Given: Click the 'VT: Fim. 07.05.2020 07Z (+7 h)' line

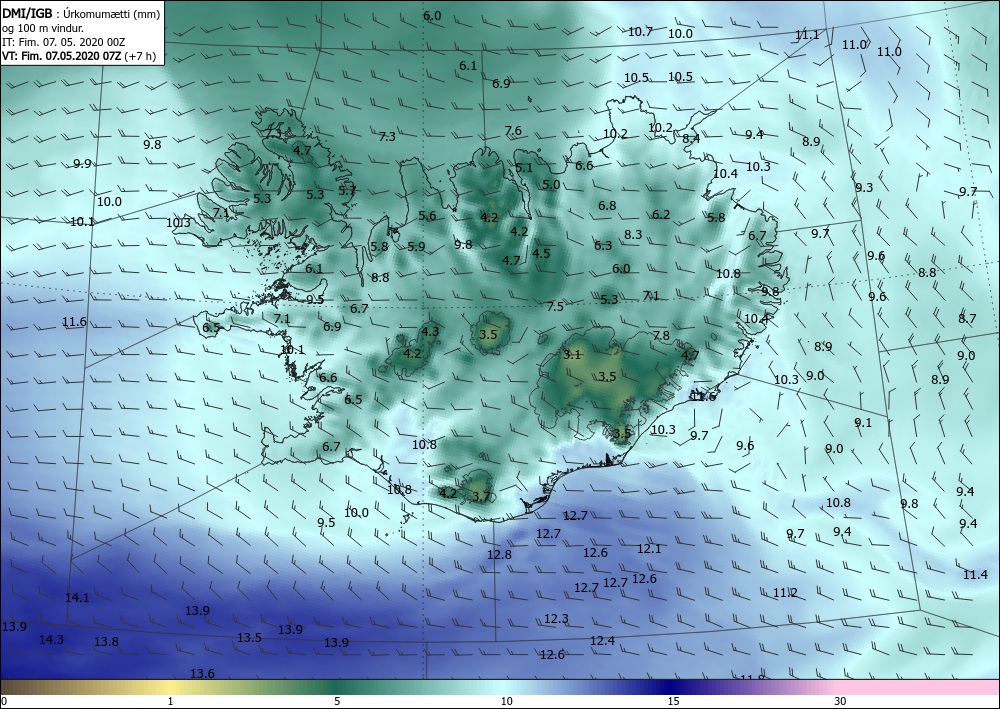Looking at the screenshot, I should click(x=78, y=56).
